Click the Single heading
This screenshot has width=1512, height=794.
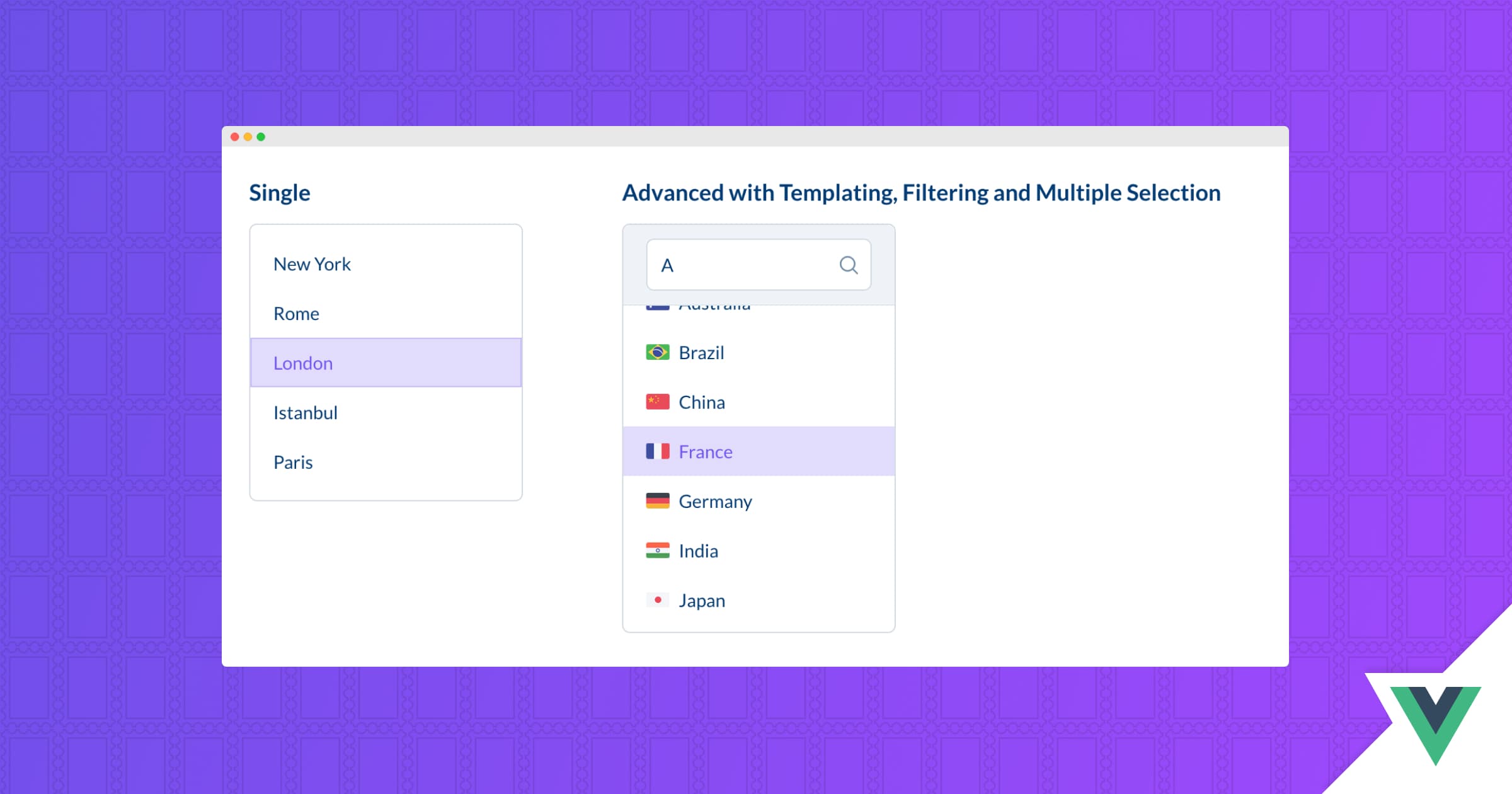pos(280,193)
